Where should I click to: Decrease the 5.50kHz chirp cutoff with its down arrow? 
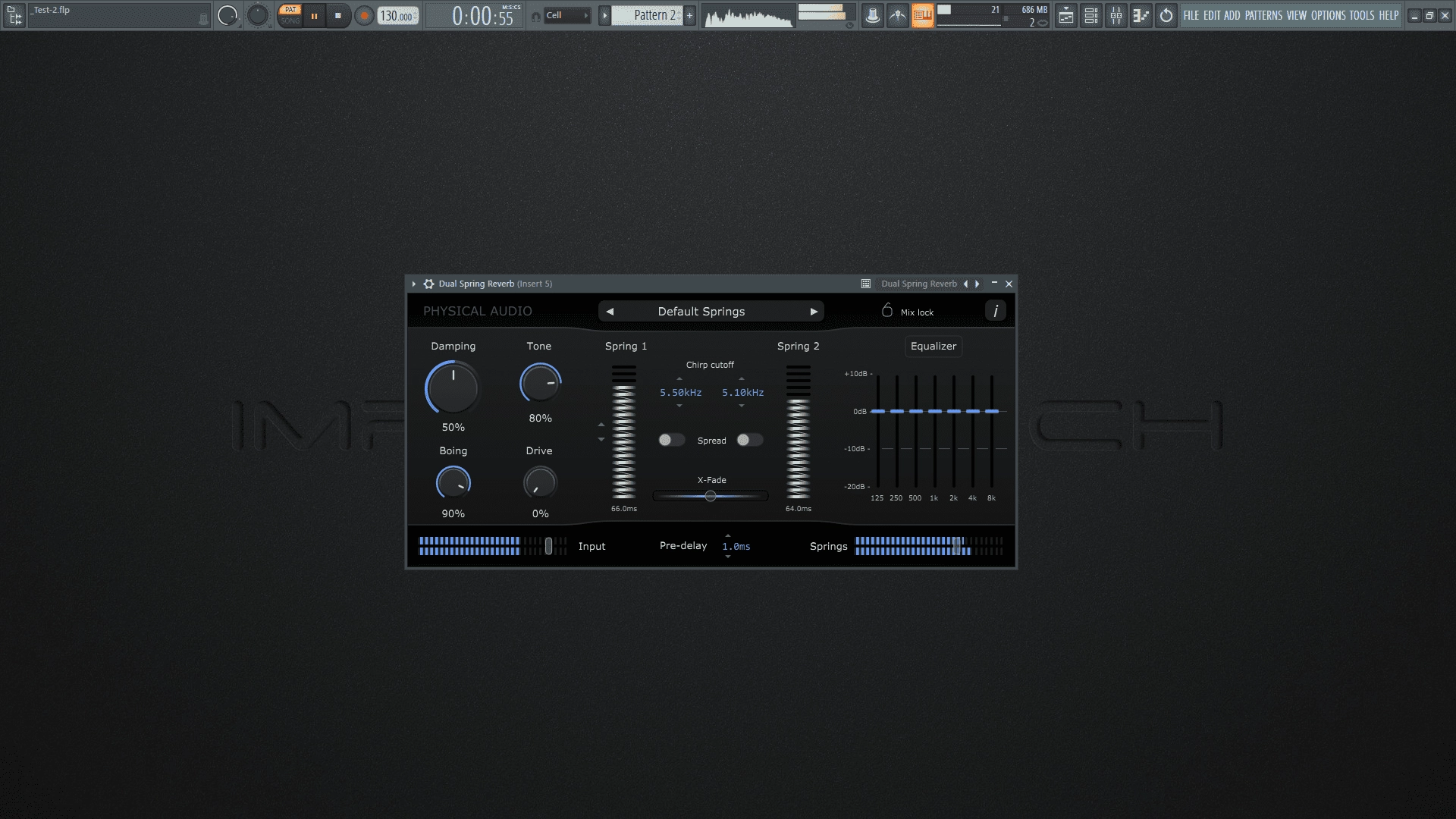679,406
